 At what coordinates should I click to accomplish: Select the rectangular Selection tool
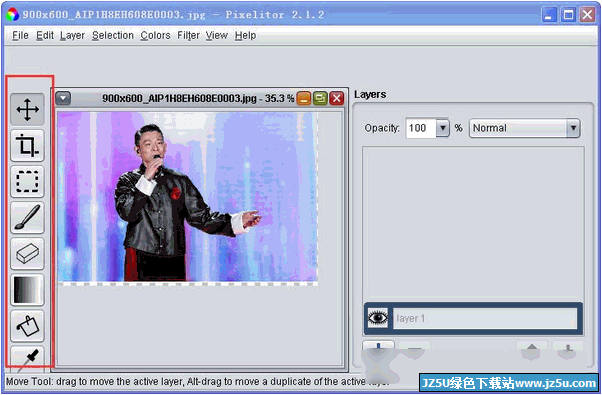pyautogui.click(x=27, y=181)
